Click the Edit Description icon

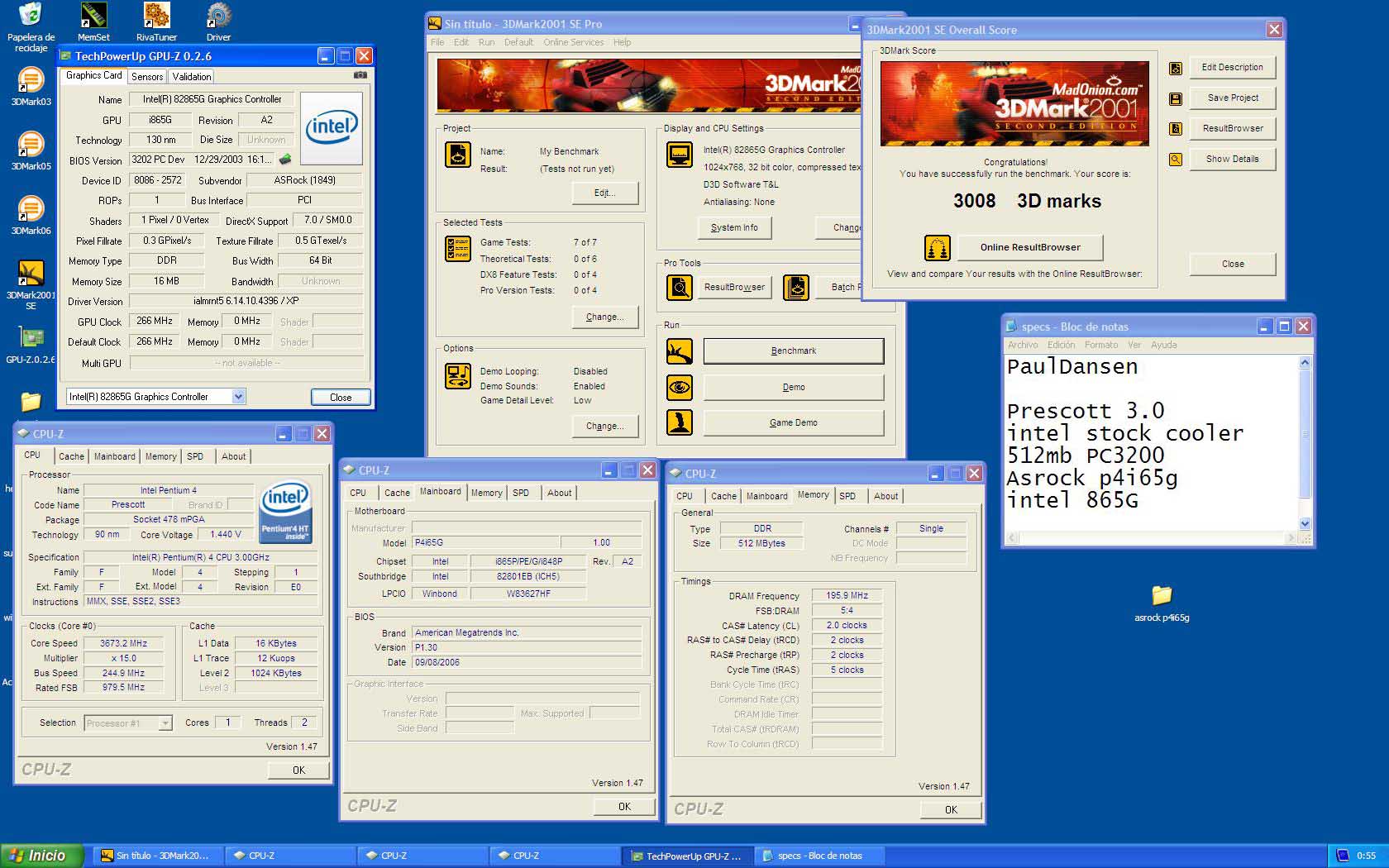1176,69
